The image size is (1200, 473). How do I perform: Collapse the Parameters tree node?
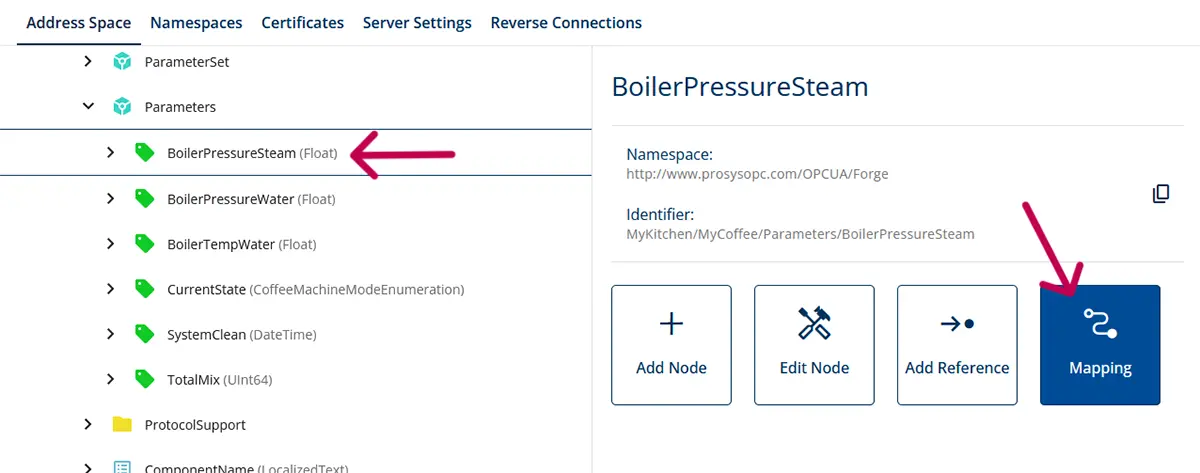(88, 106)
